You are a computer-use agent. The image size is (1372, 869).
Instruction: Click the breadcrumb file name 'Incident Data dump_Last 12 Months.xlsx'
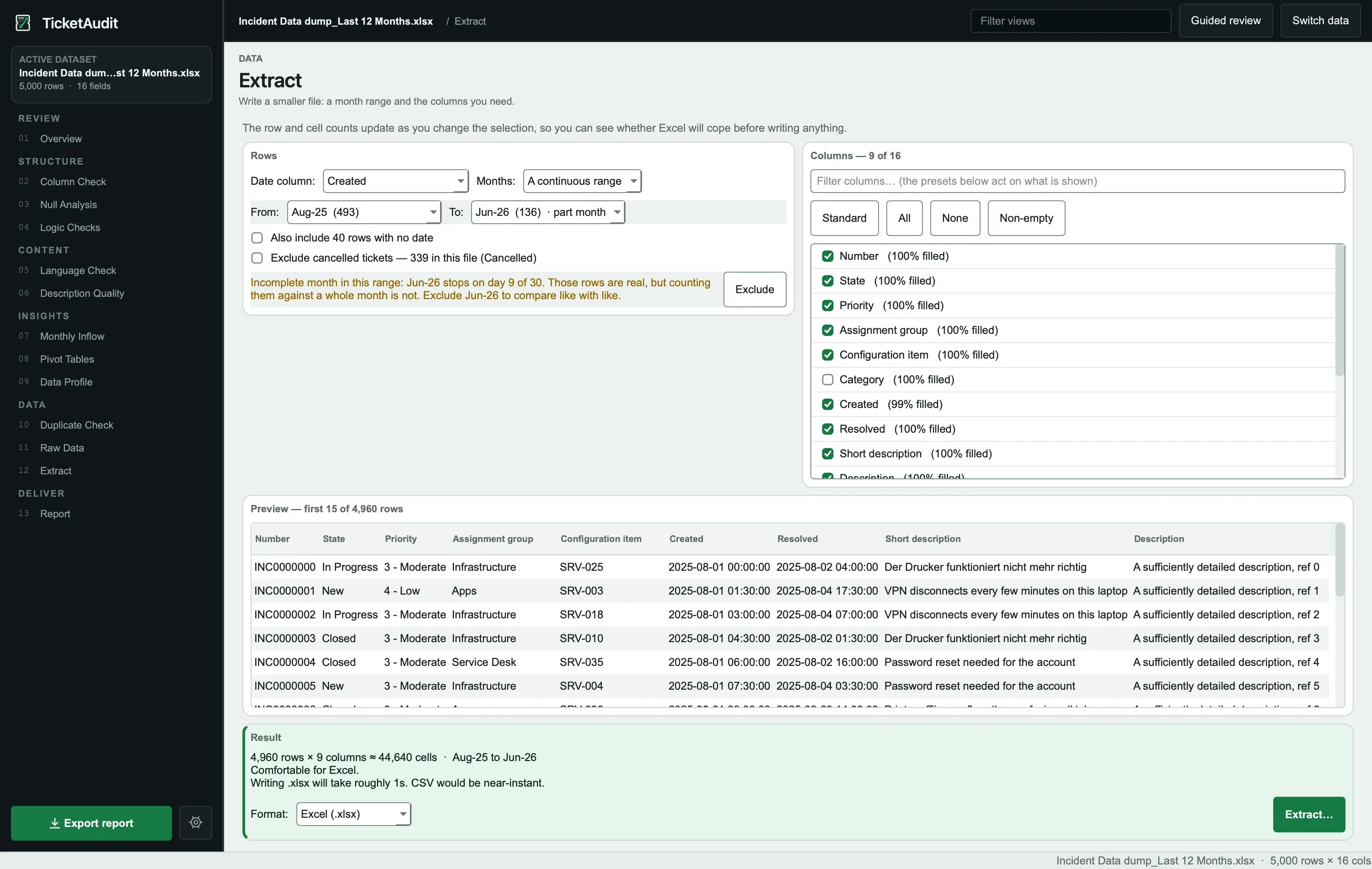tap(336, 21)
